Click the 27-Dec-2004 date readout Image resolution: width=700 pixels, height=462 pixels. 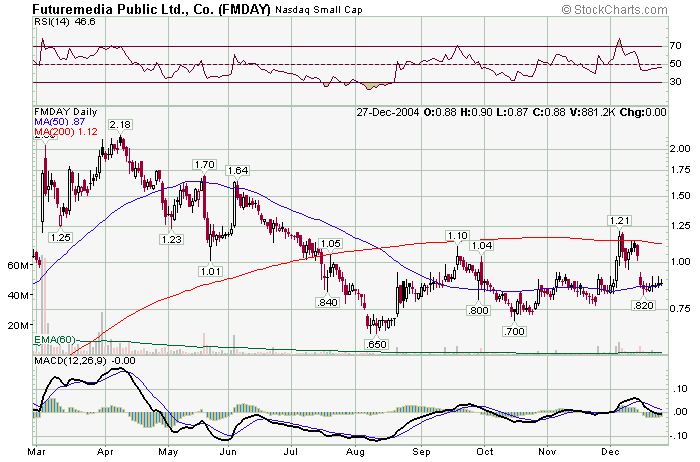point(388,112)
